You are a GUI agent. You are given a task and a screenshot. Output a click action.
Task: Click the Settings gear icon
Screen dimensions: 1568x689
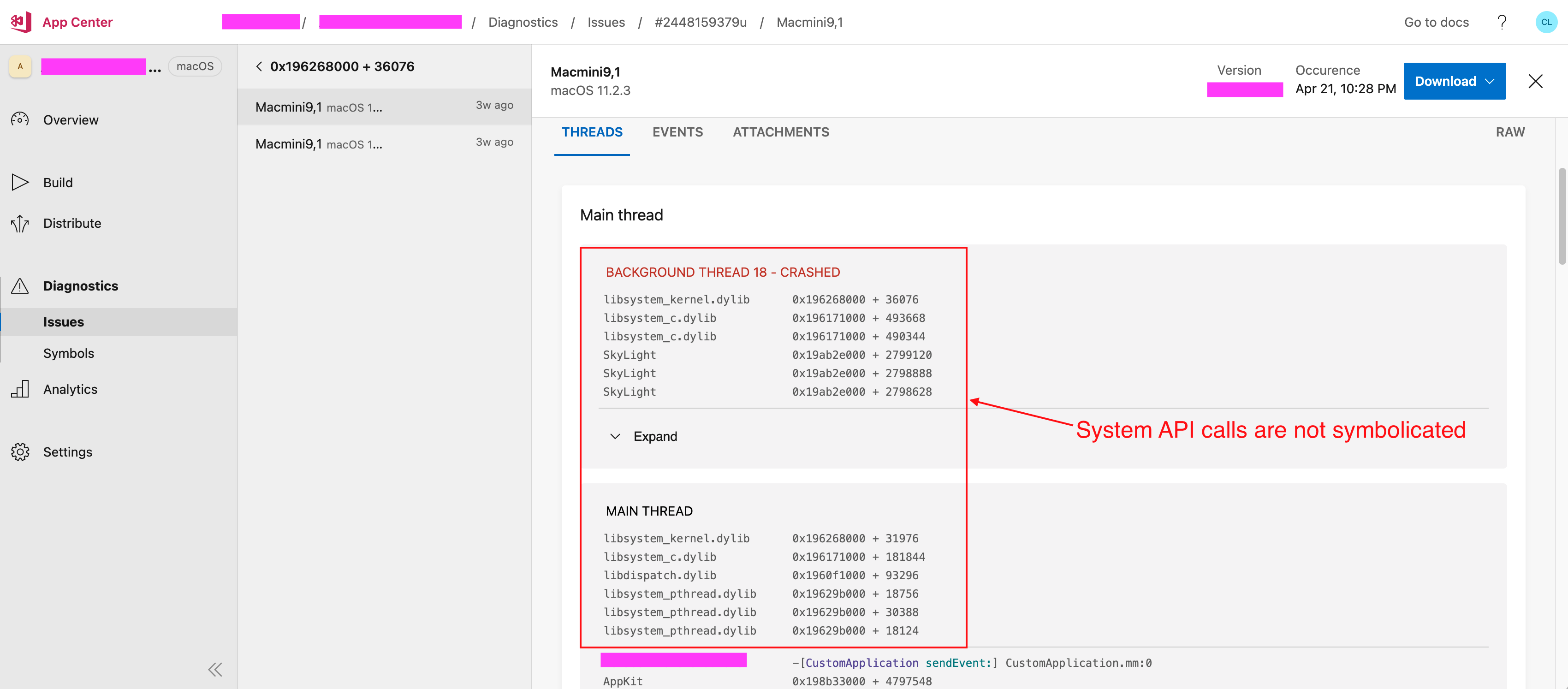tap(20, 451)
